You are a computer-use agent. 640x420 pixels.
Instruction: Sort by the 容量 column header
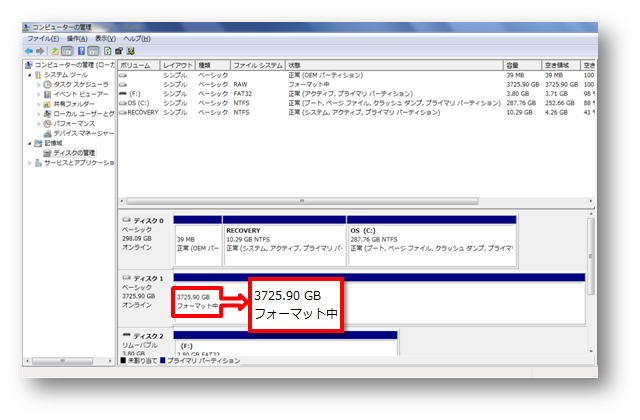tap(522, 65)
